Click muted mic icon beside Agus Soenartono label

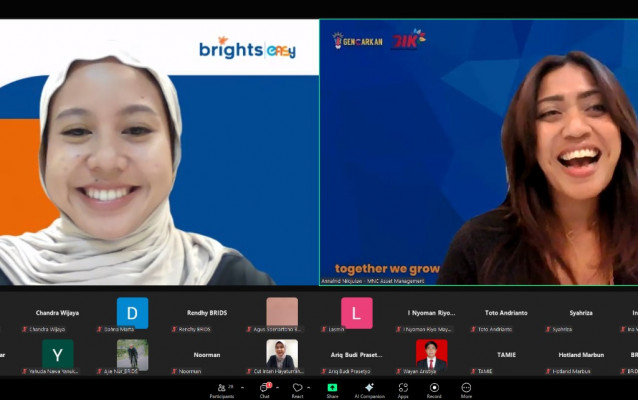coord(249,329)
